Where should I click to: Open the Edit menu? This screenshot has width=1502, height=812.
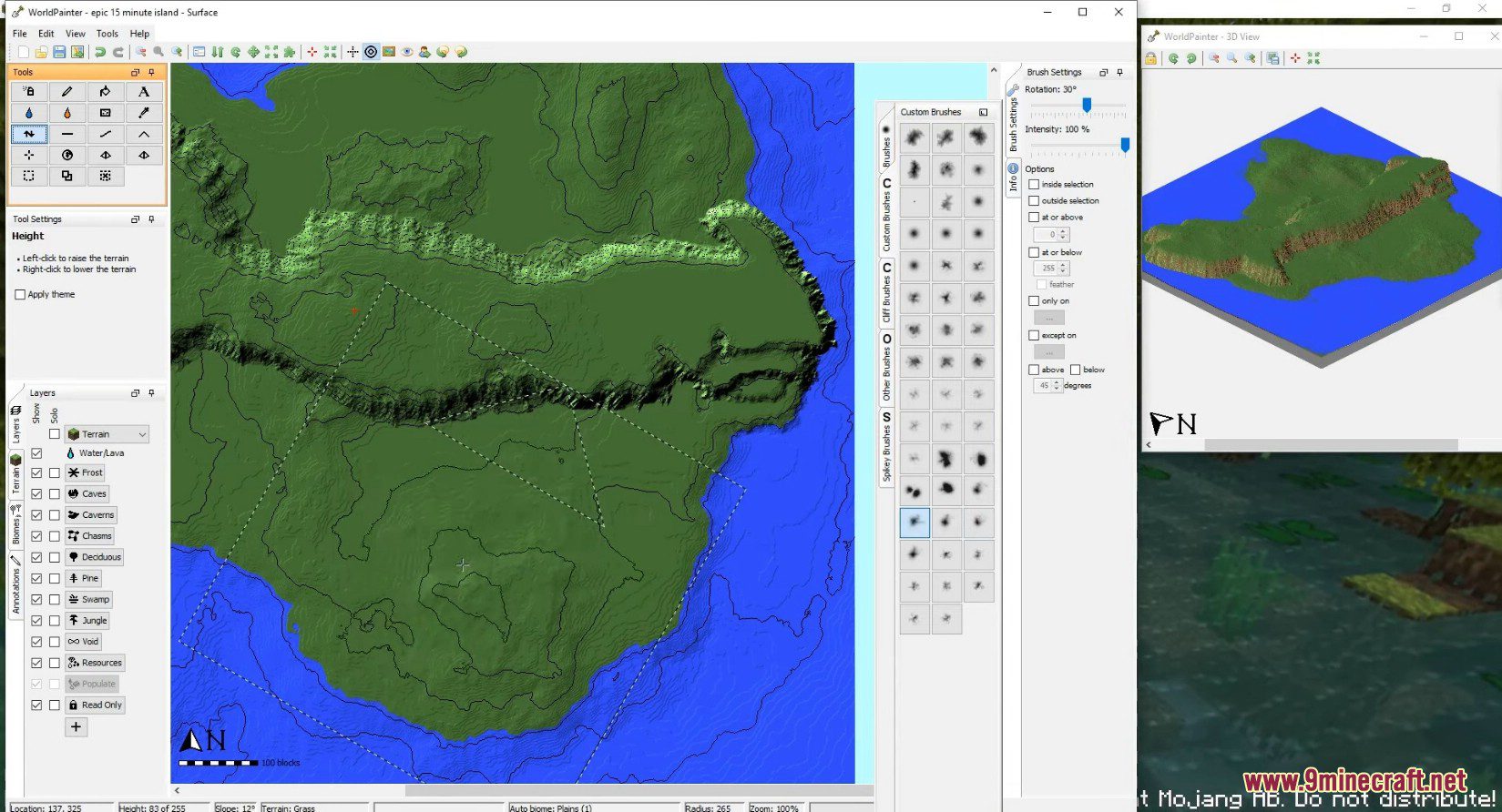[x=46, y=34]
